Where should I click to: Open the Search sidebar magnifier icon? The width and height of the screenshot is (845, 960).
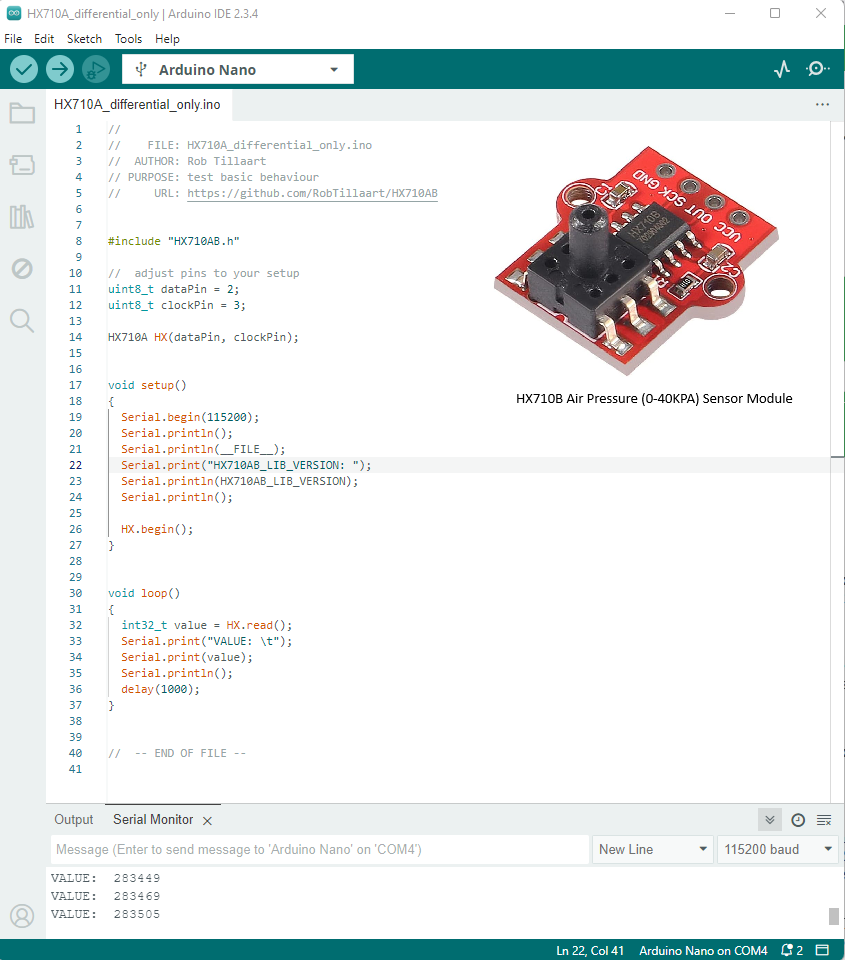pos(22,320)
